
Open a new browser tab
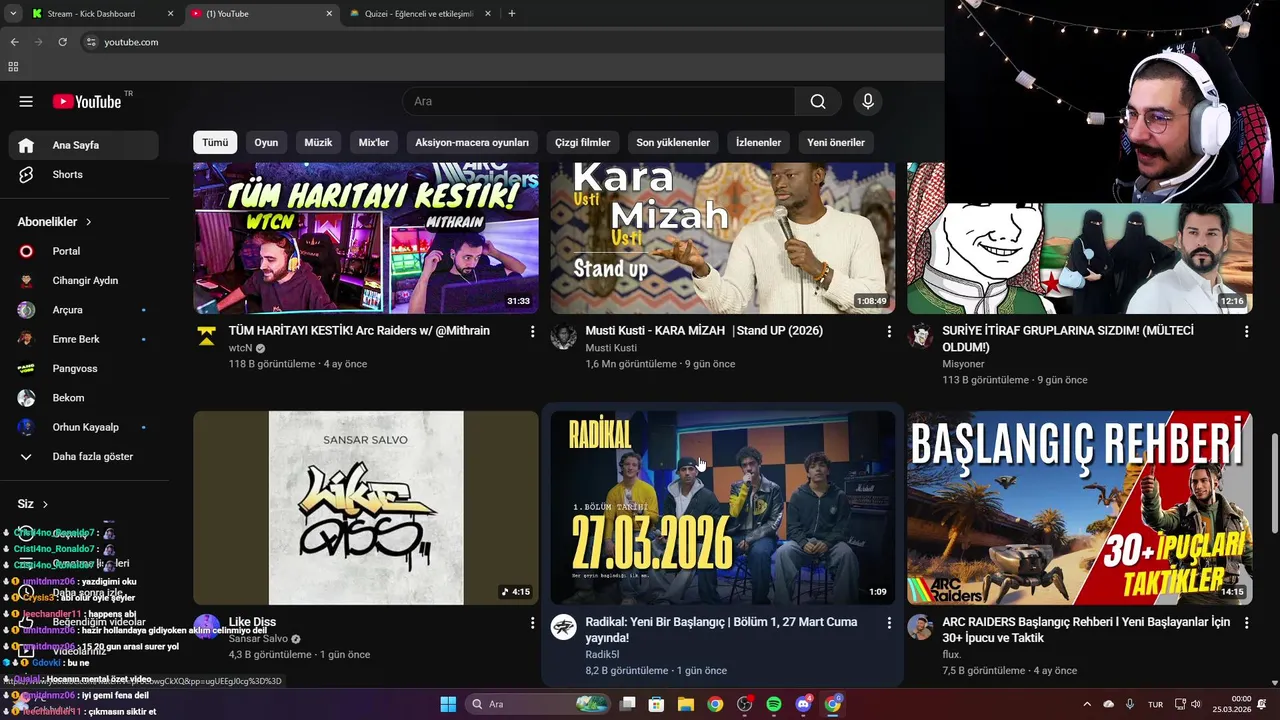tap(512, 14)
